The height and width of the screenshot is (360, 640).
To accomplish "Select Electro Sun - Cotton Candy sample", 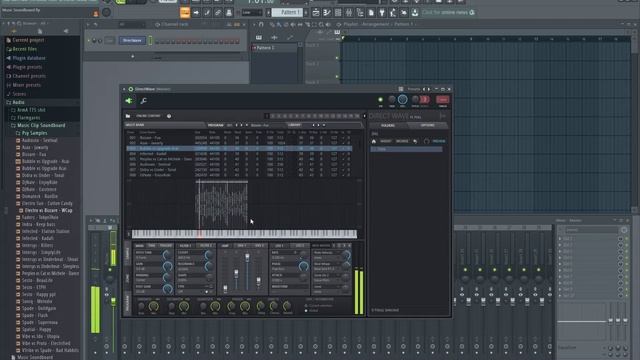I will coord(47,203).
